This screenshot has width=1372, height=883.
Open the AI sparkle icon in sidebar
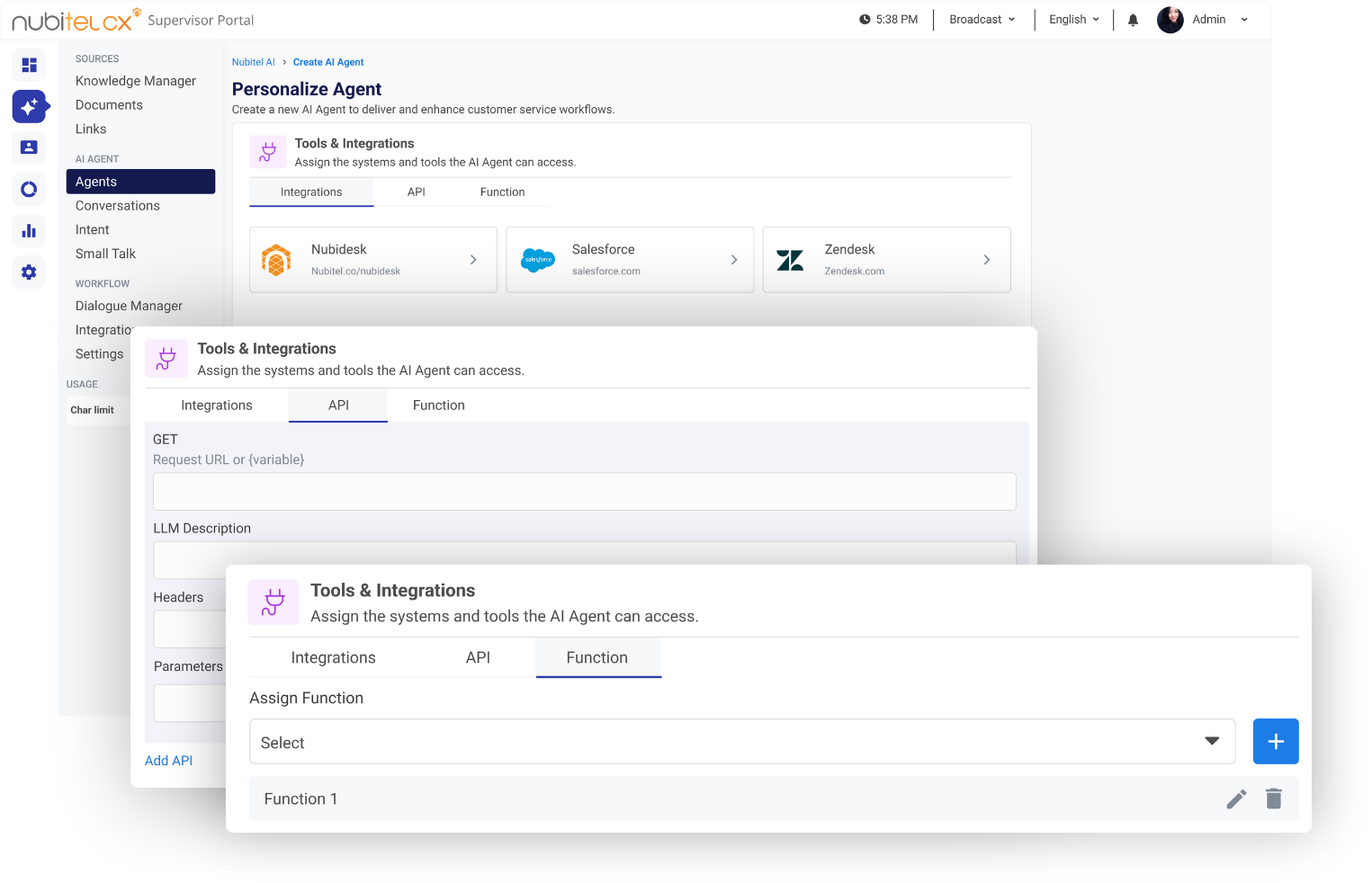tap(29, 106)
